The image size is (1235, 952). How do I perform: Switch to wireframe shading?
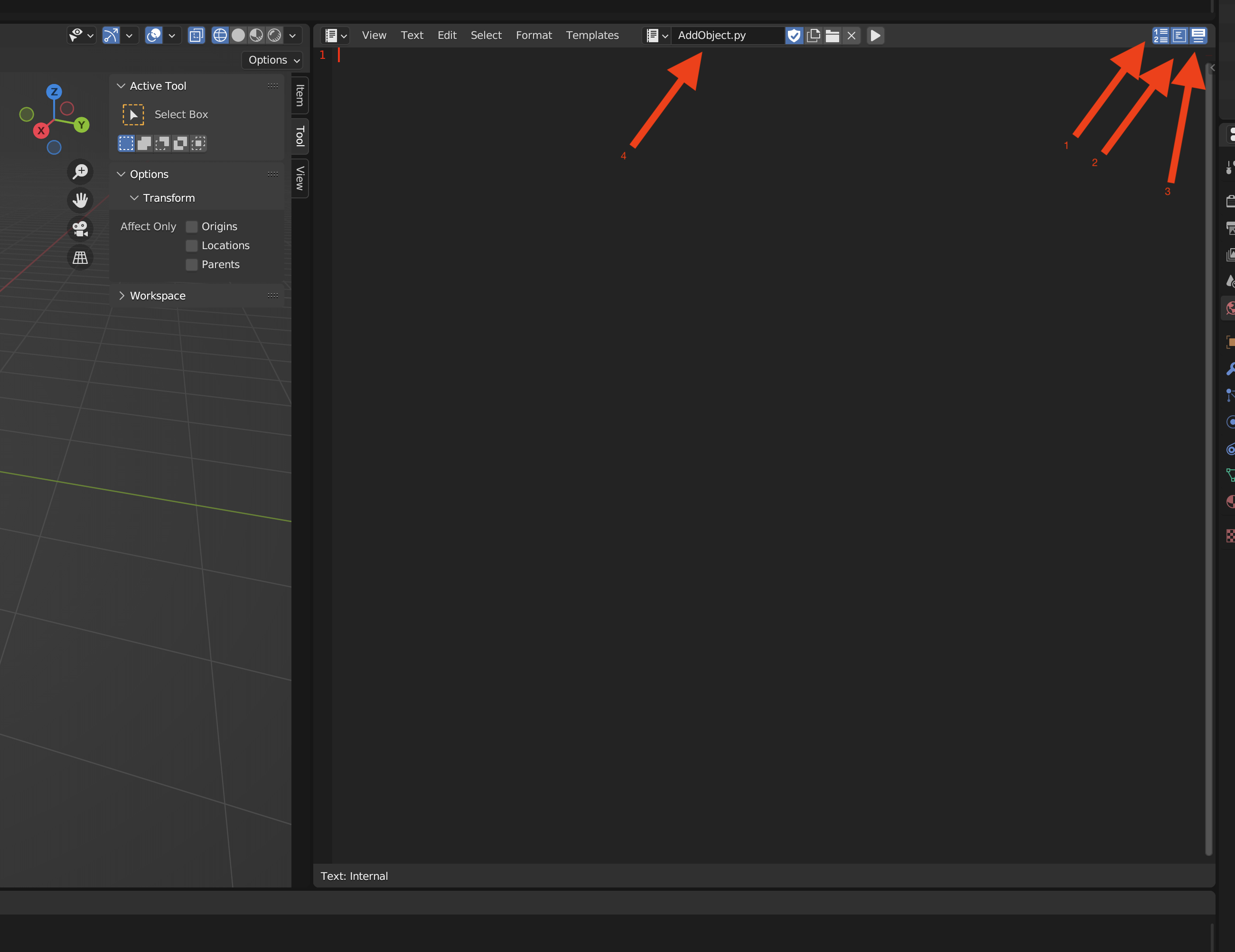[x=220, y=36]
